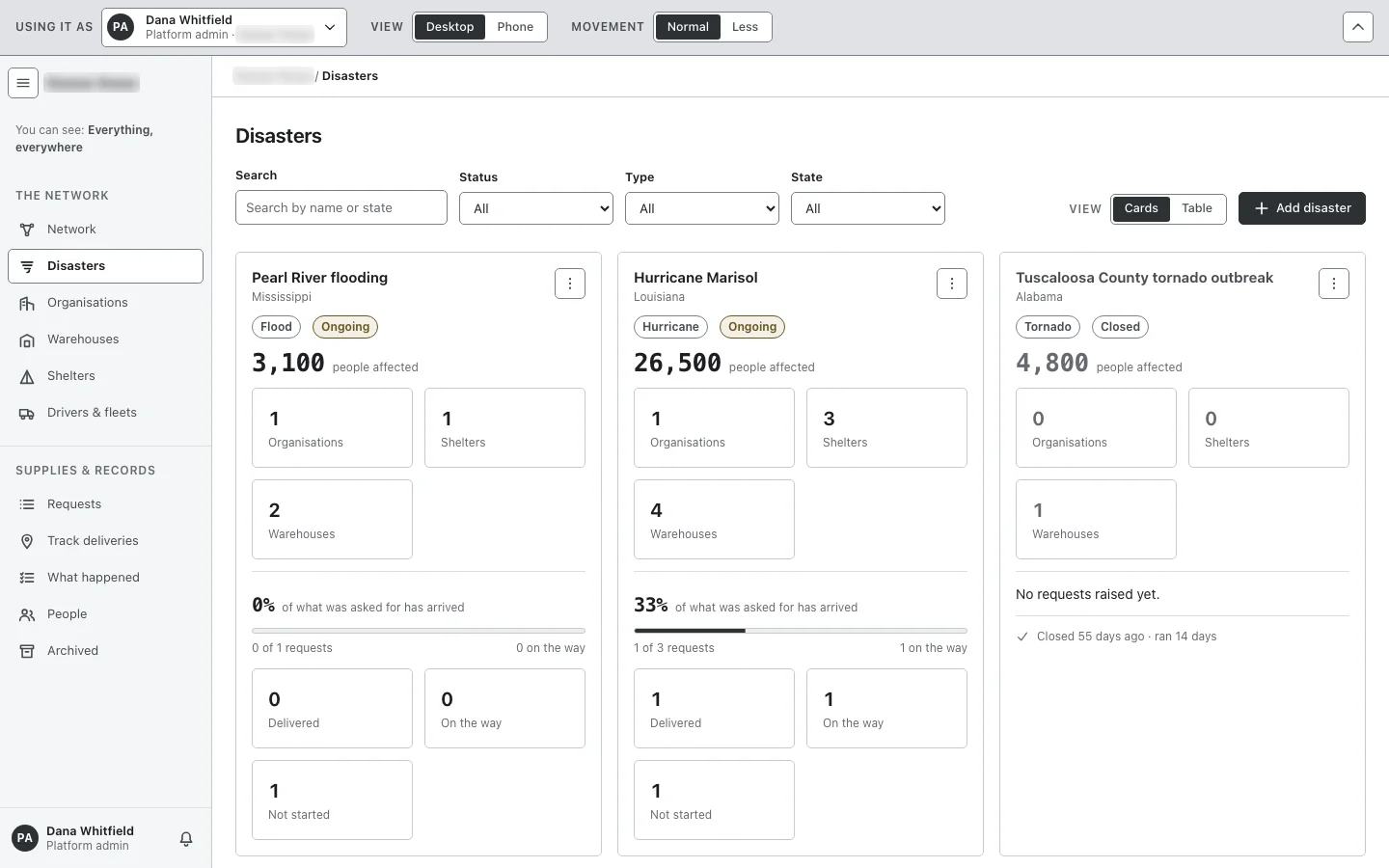
Task: Collapse the top preview bar chevron
Action: (x=1358, y=27)
